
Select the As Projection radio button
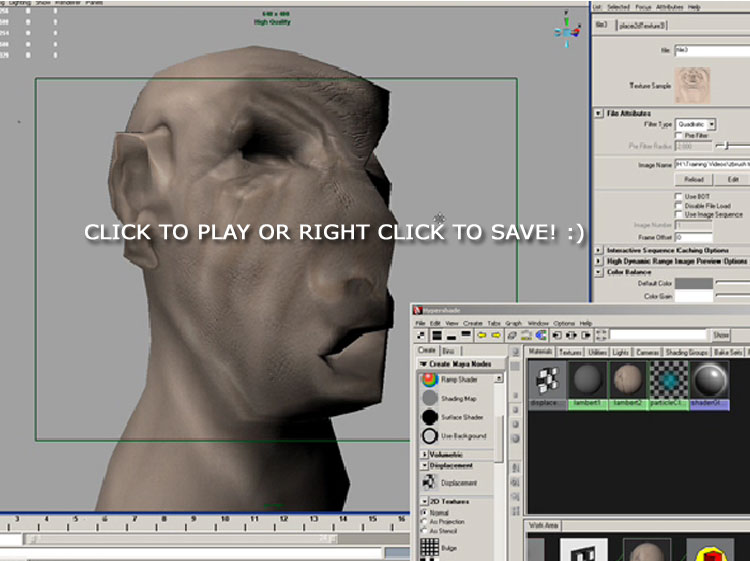point(425,522)
